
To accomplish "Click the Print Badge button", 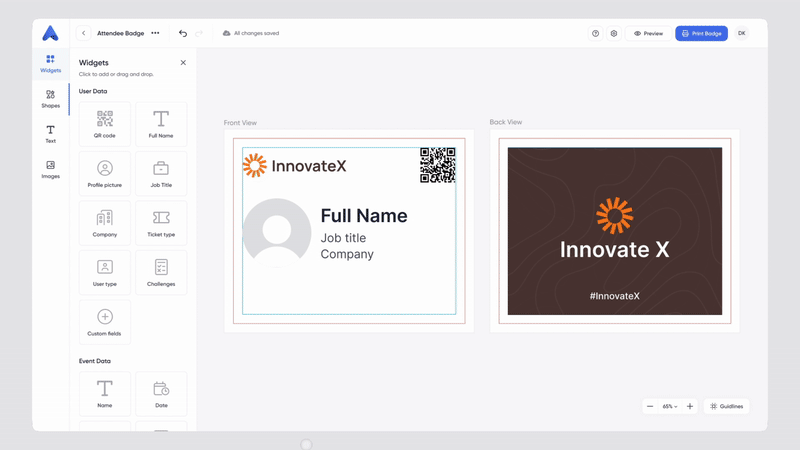I will point(701,33).
